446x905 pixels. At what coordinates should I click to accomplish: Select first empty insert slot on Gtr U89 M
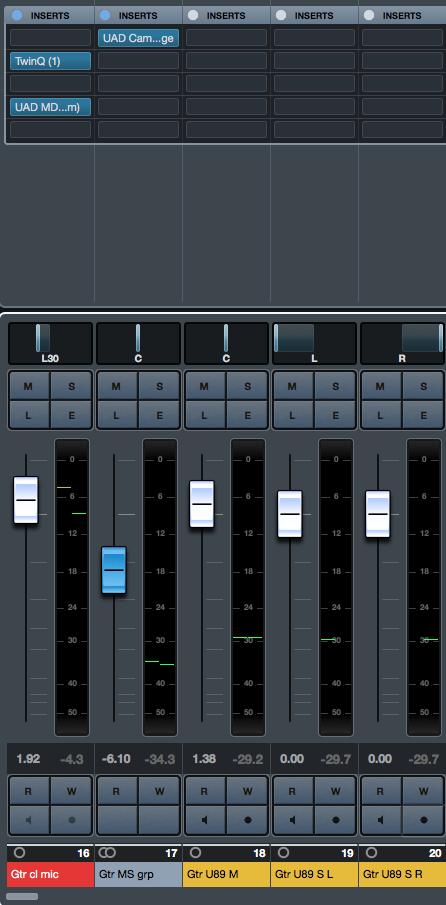226,38
